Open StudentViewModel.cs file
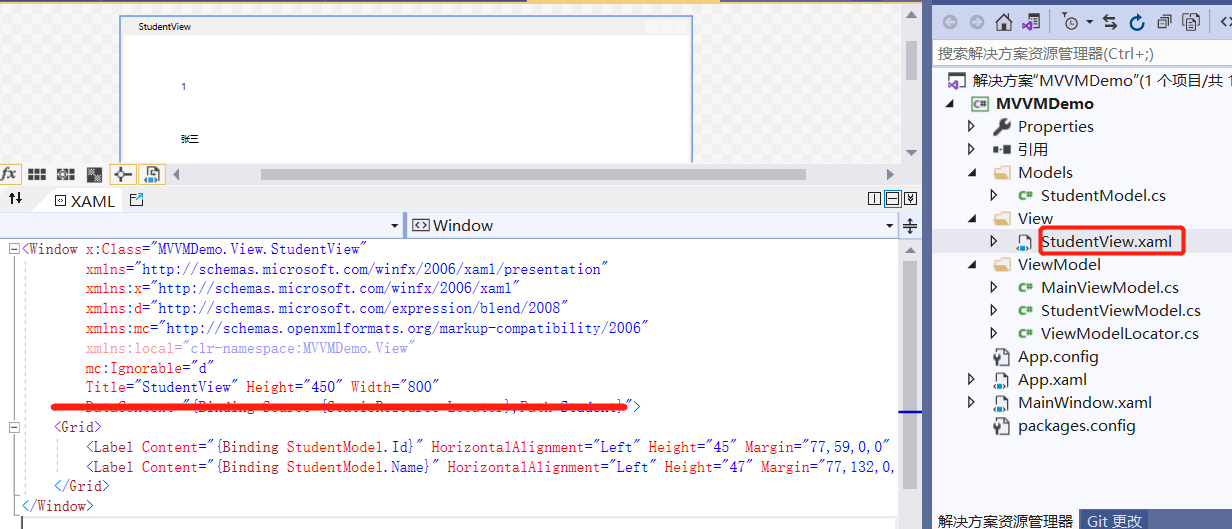 pos(1120,310)
